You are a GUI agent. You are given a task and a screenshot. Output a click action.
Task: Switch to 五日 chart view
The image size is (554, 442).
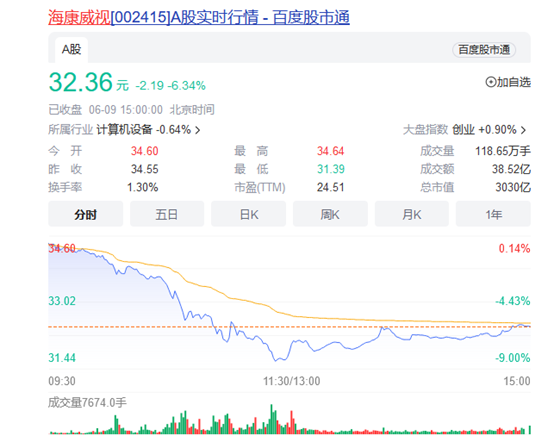(167, 214)
